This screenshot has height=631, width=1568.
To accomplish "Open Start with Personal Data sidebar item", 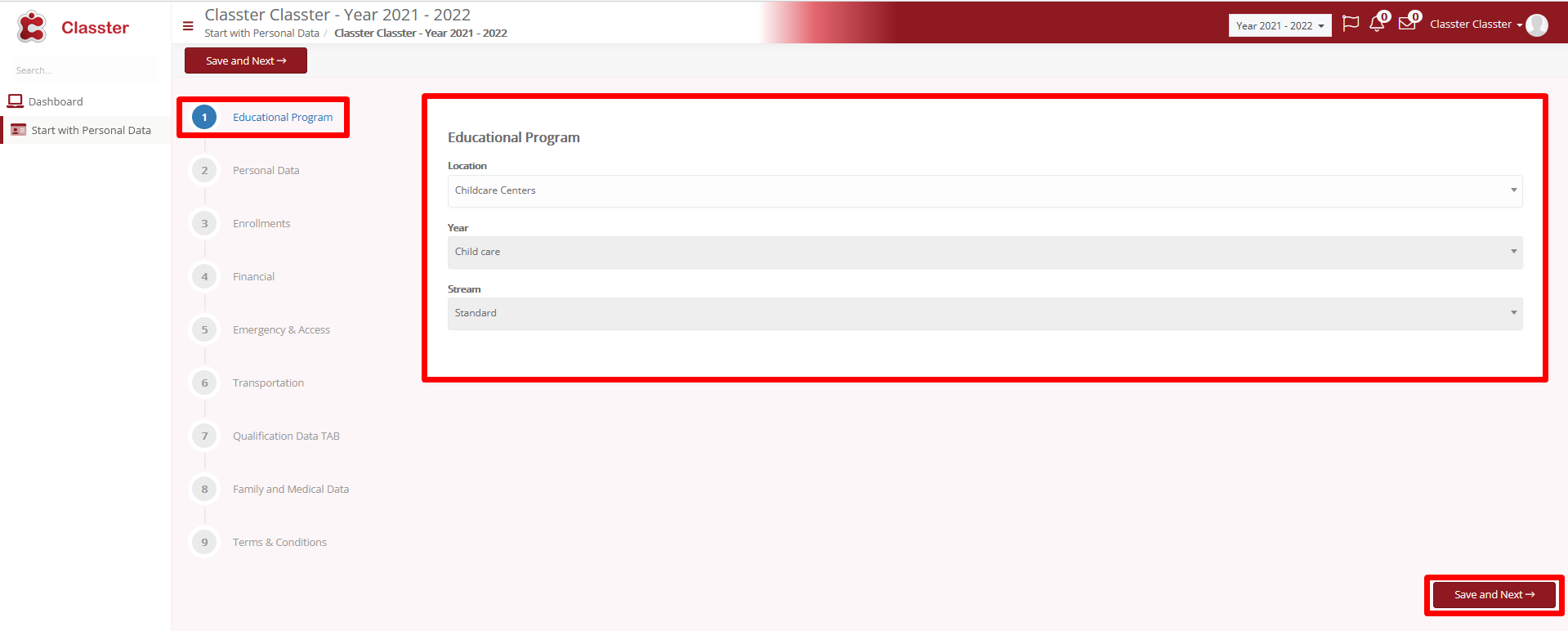I will pos(85,130).
